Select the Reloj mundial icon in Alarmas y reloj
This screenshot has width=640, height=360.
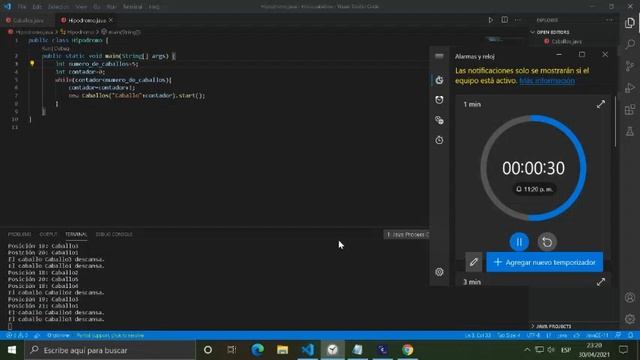click(x=439, y=120)
